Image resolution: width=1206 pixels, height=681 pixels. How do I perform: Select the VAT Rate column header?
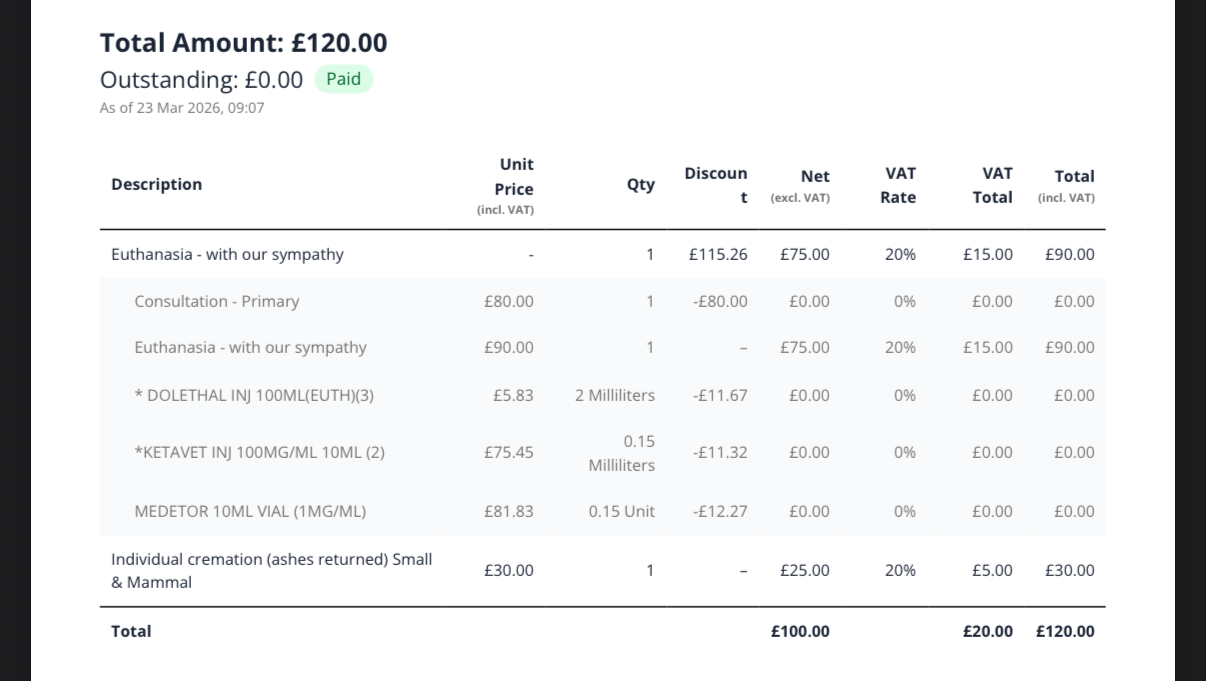(899, 186)
